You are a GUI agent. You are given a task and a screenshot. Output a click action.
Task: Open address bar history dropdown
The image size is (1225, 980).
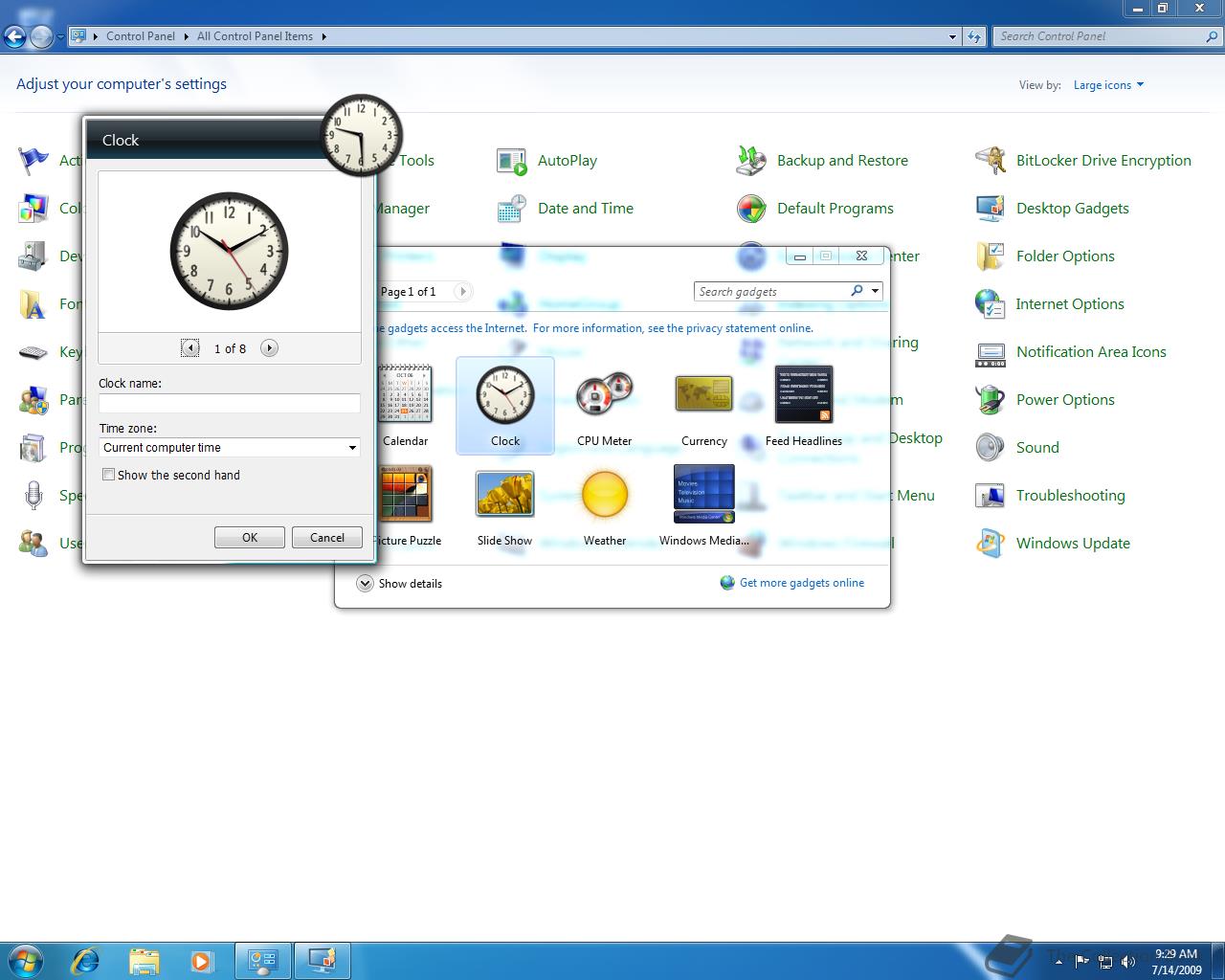click(x=952, y=36)
